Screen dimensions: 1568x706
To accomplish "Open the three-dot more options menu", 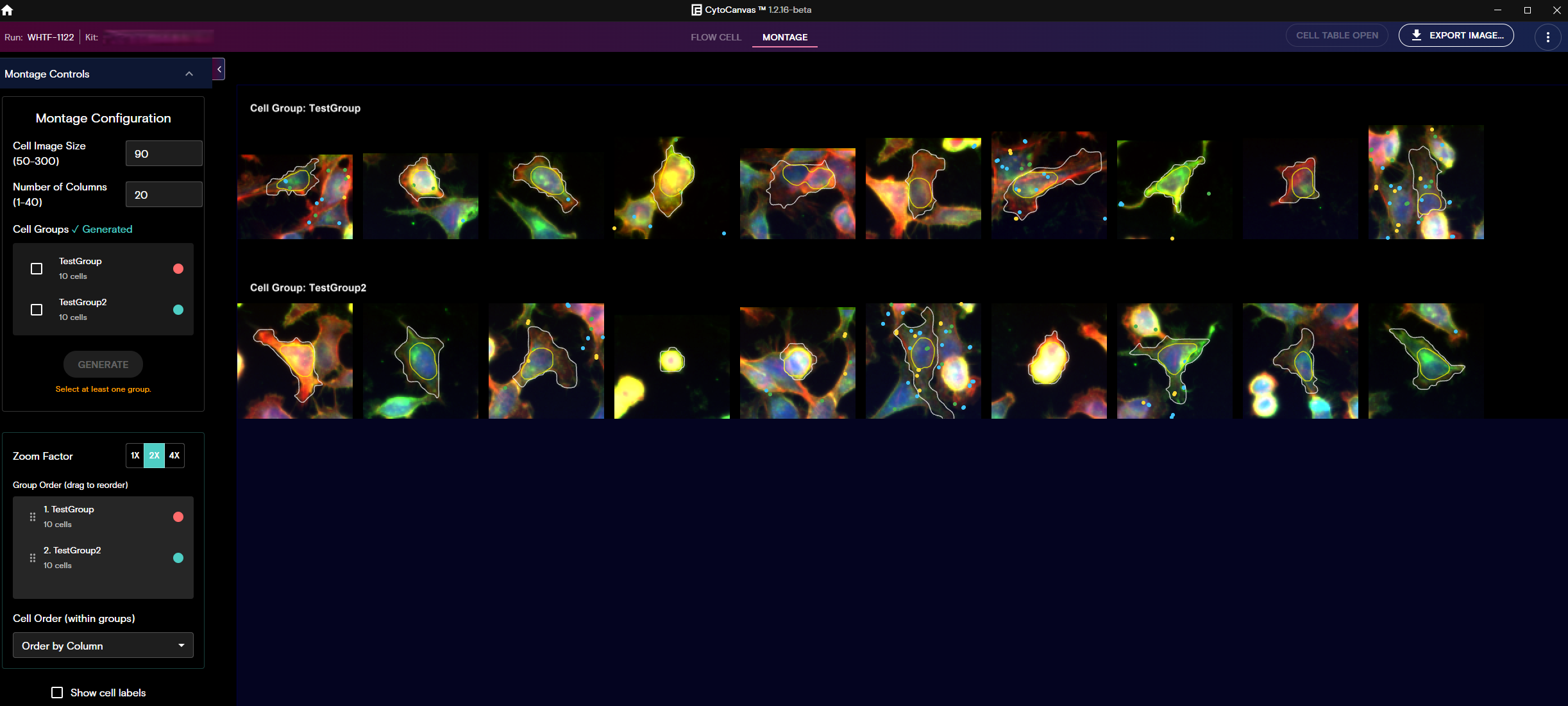I will tap(1547, 37).
